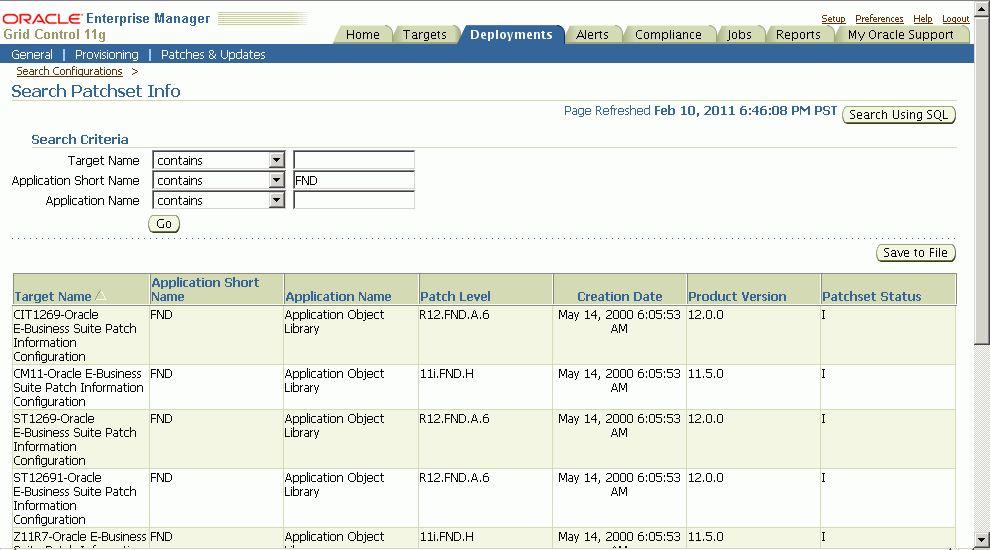Sort by Patch Level column header

[x=455, y=296]
